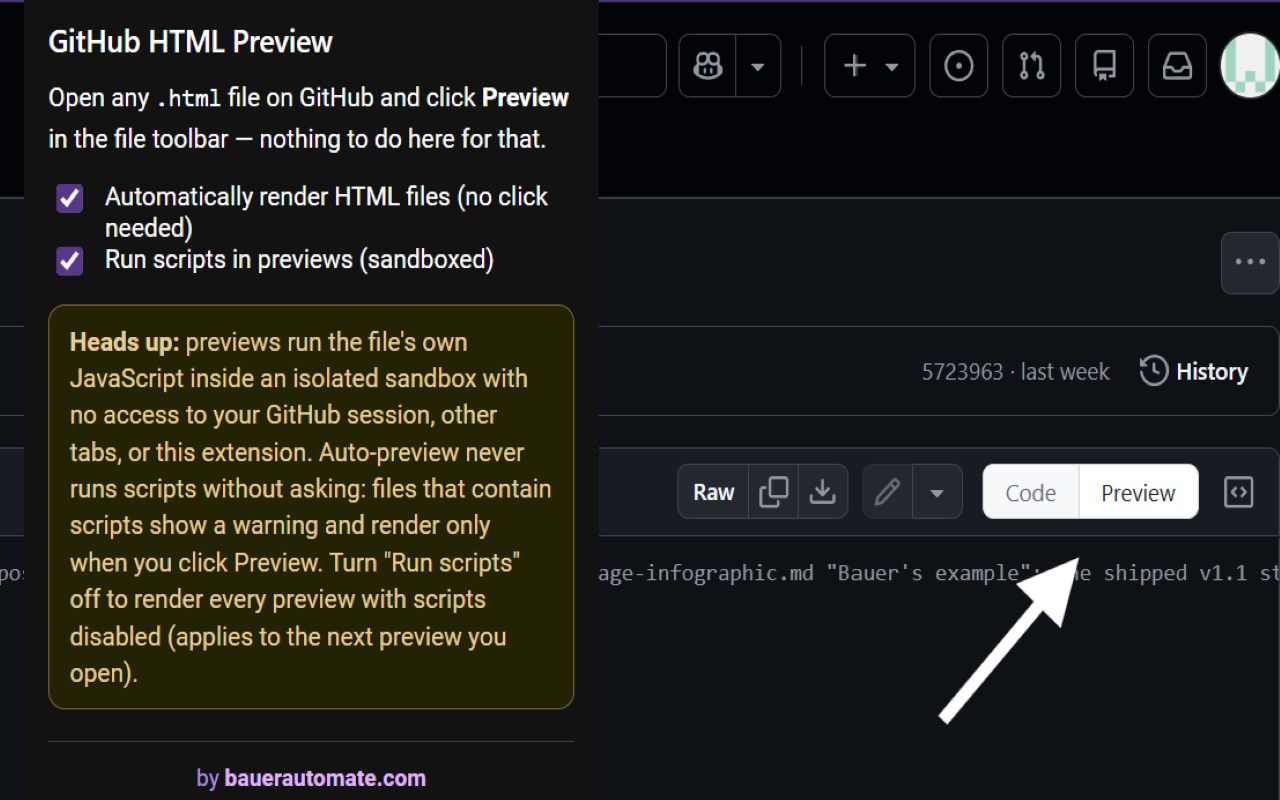Expand the Copilot dropdown arrow
1280x800 pixels.
click(758, 66)
